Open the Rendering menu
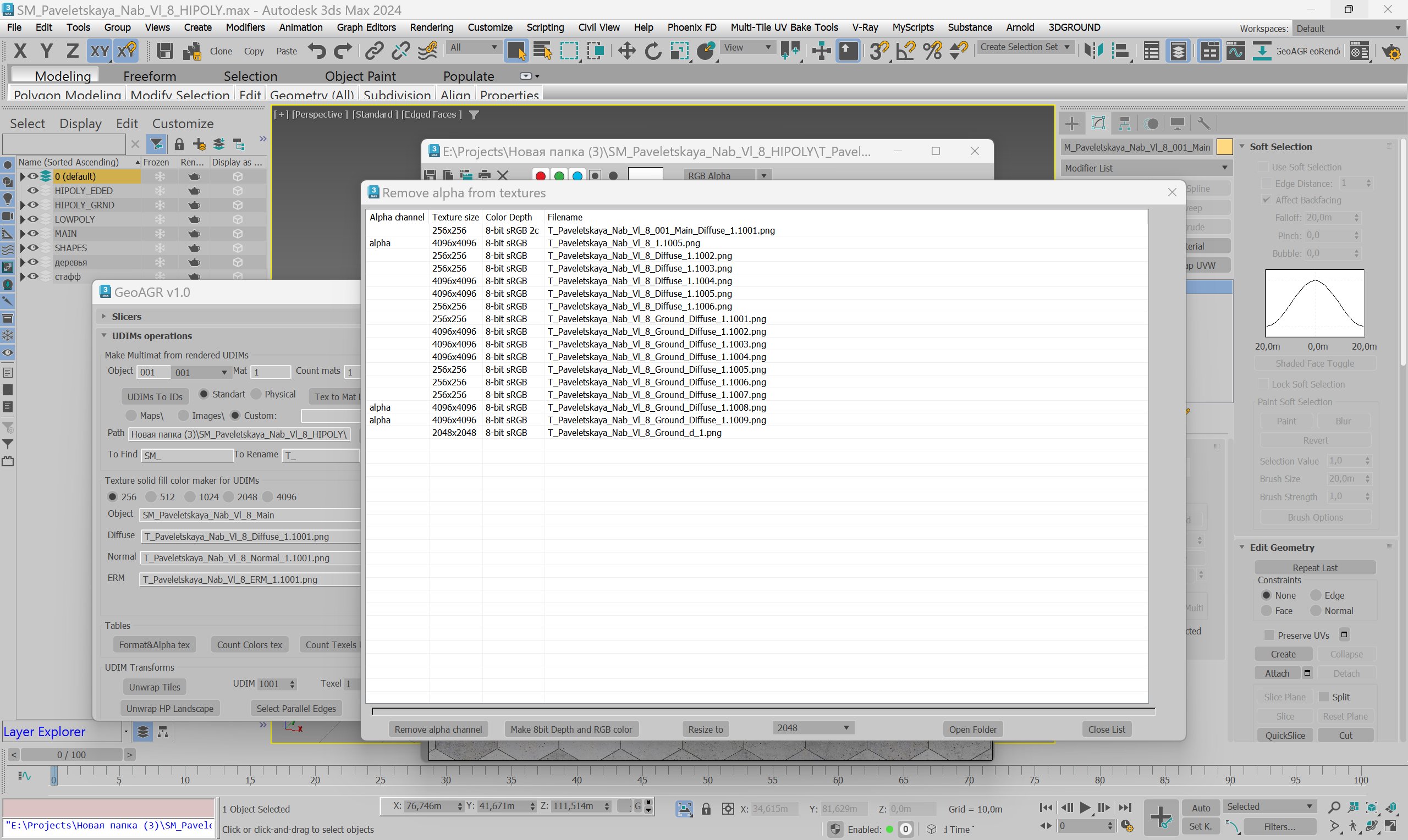The image size is (1408, 840). [x=431, y=27]
